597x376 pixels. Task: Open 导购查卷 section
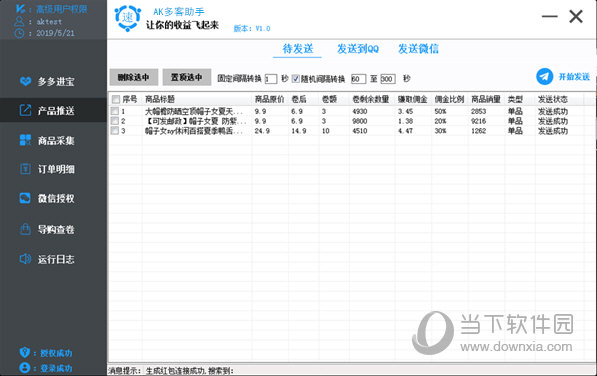(x=53, y=229)
